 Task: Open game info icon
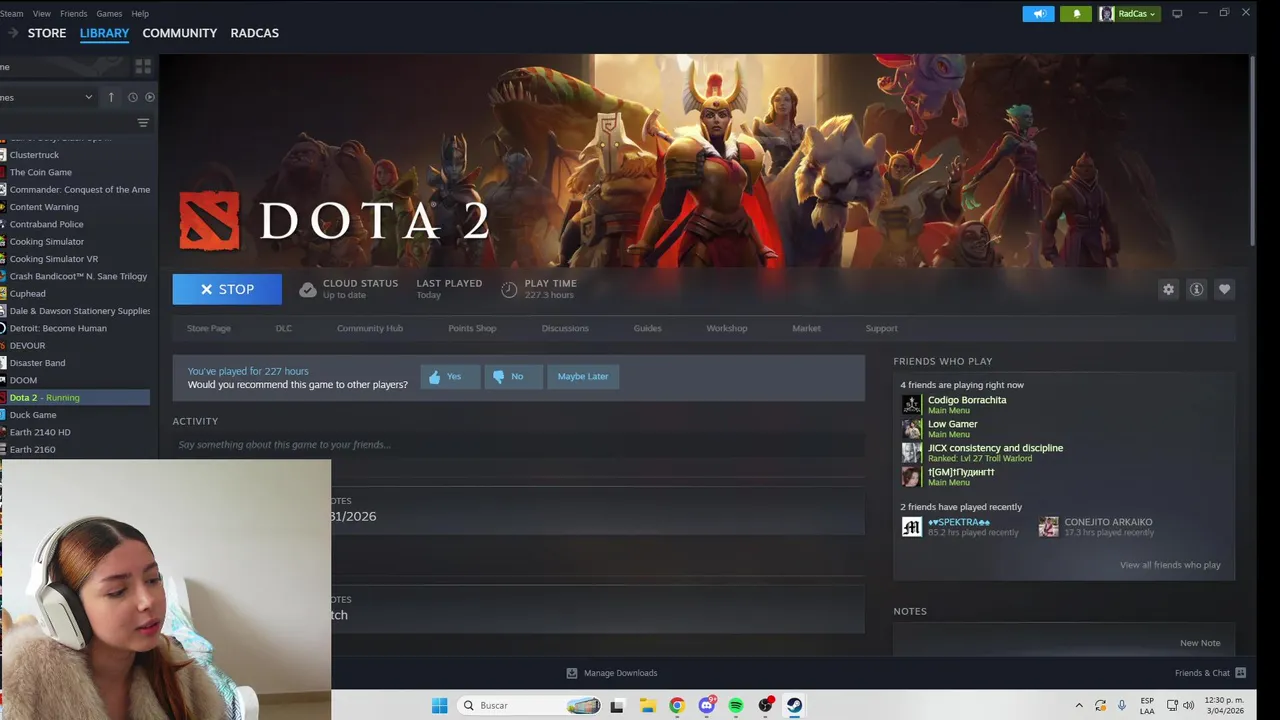tap(1196, 289)
